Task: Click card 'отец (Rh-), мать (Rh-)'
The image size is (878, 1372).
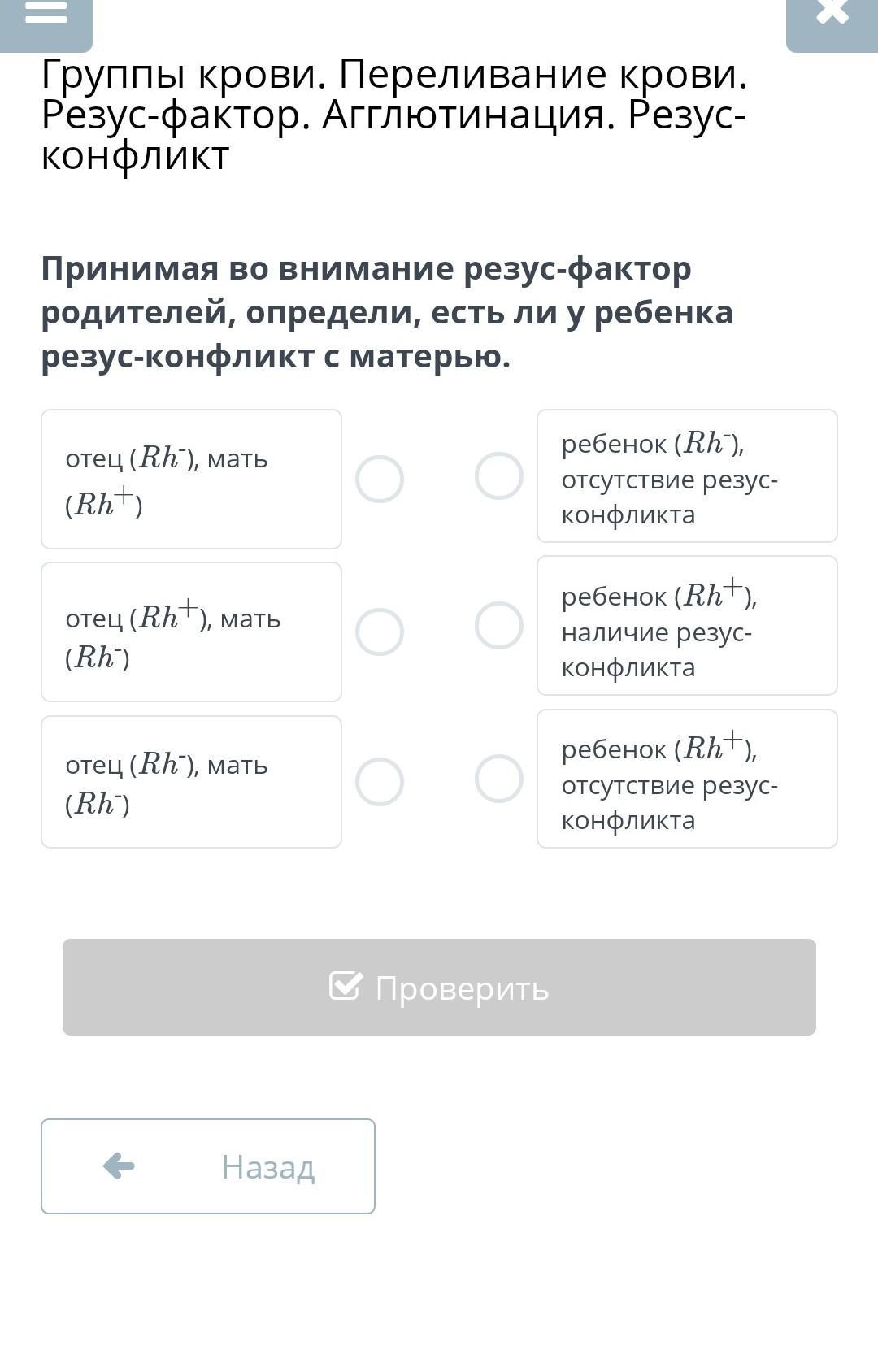Action: point(191,782)
